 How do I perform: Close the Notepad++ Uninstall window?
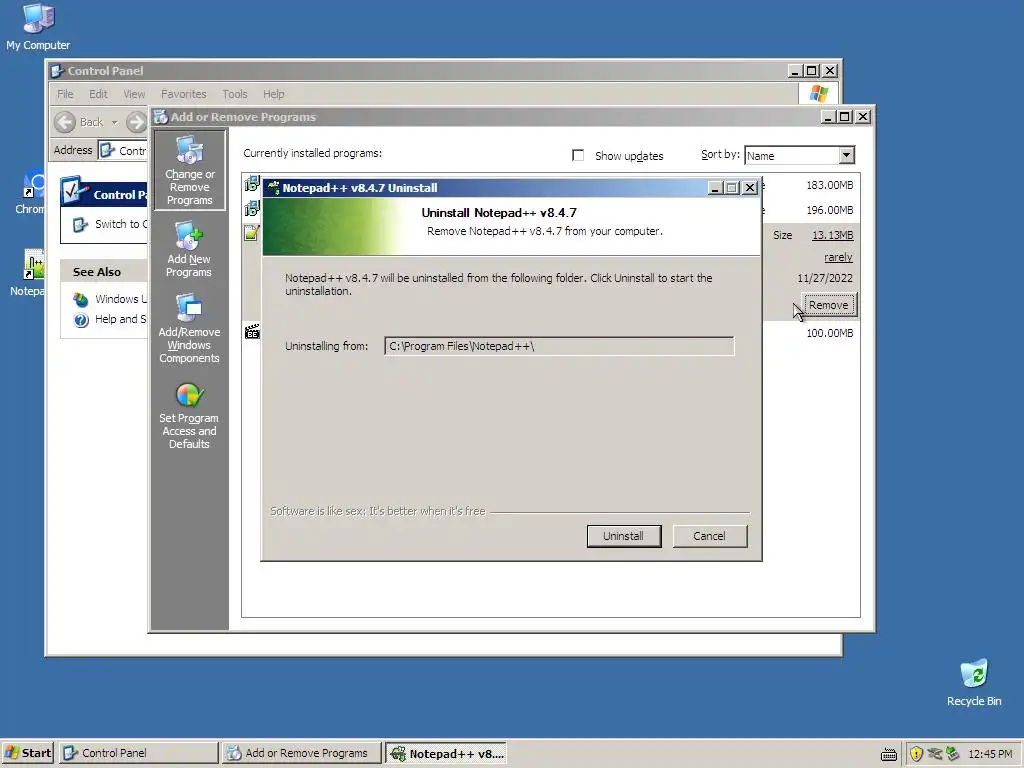pos(750,188)
